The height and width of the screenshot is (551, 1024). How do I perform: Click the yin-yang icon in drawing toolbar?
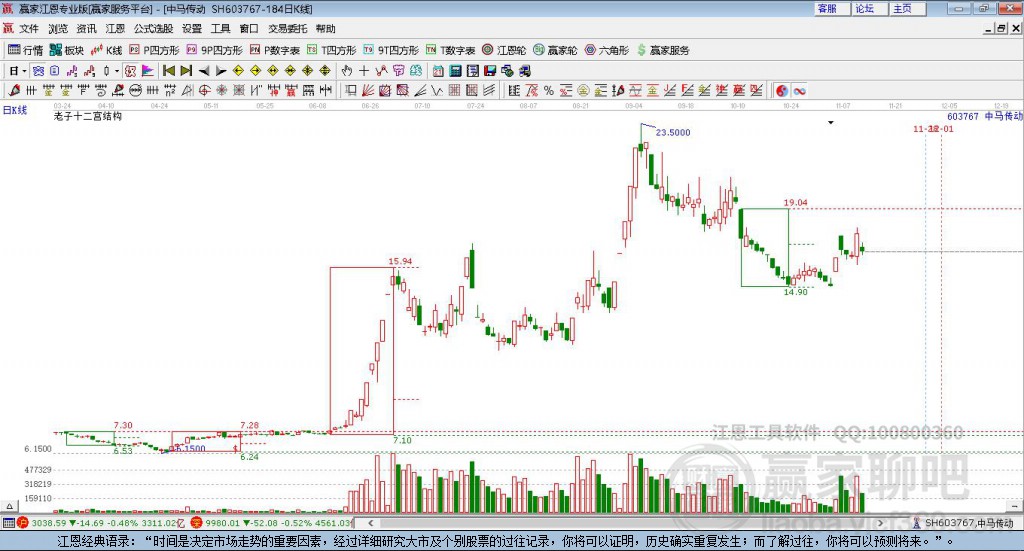click(x=782, y=90)
